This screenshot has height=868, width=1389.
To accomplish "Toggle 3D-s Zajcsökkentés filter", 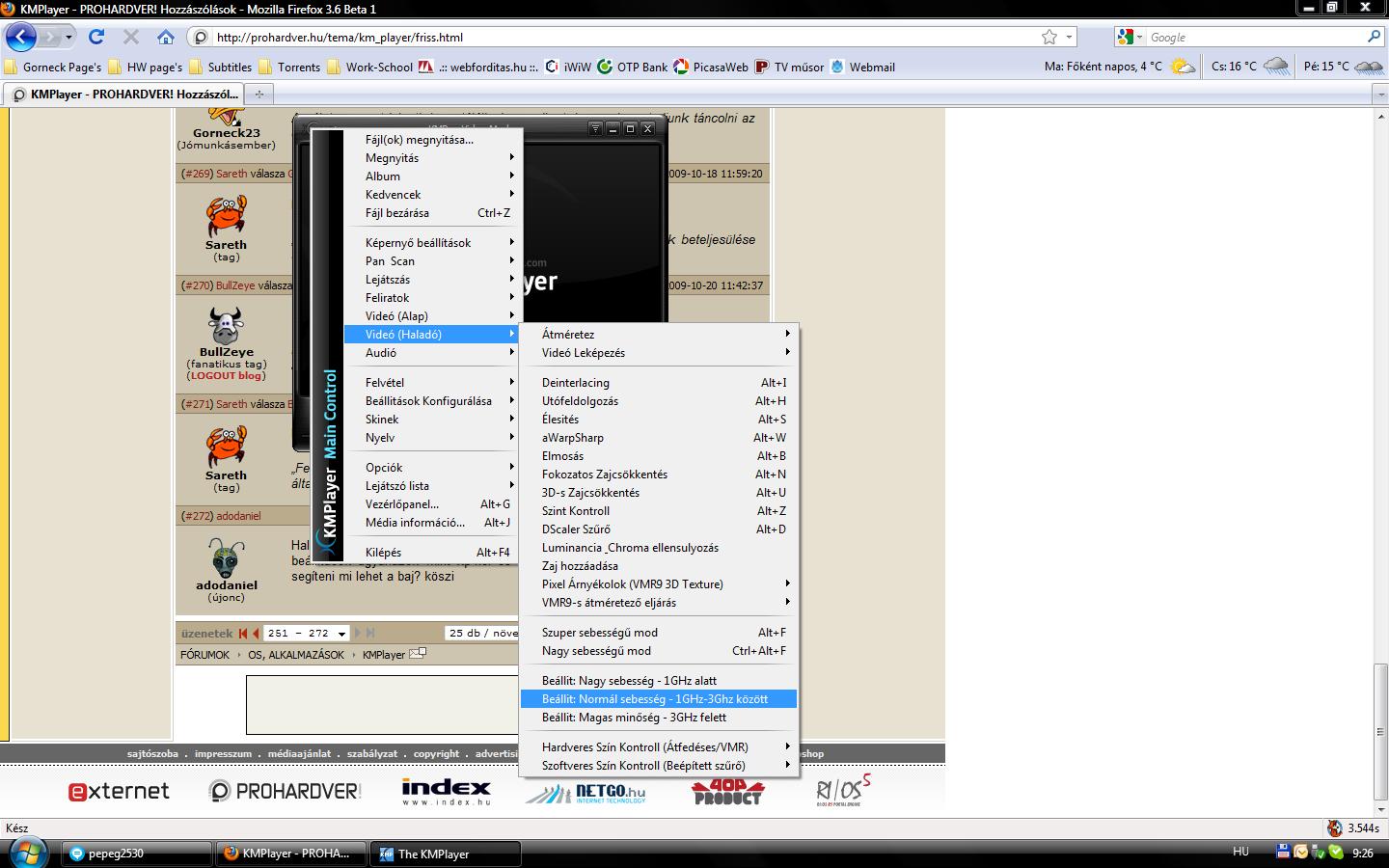I will coord(659,493).
